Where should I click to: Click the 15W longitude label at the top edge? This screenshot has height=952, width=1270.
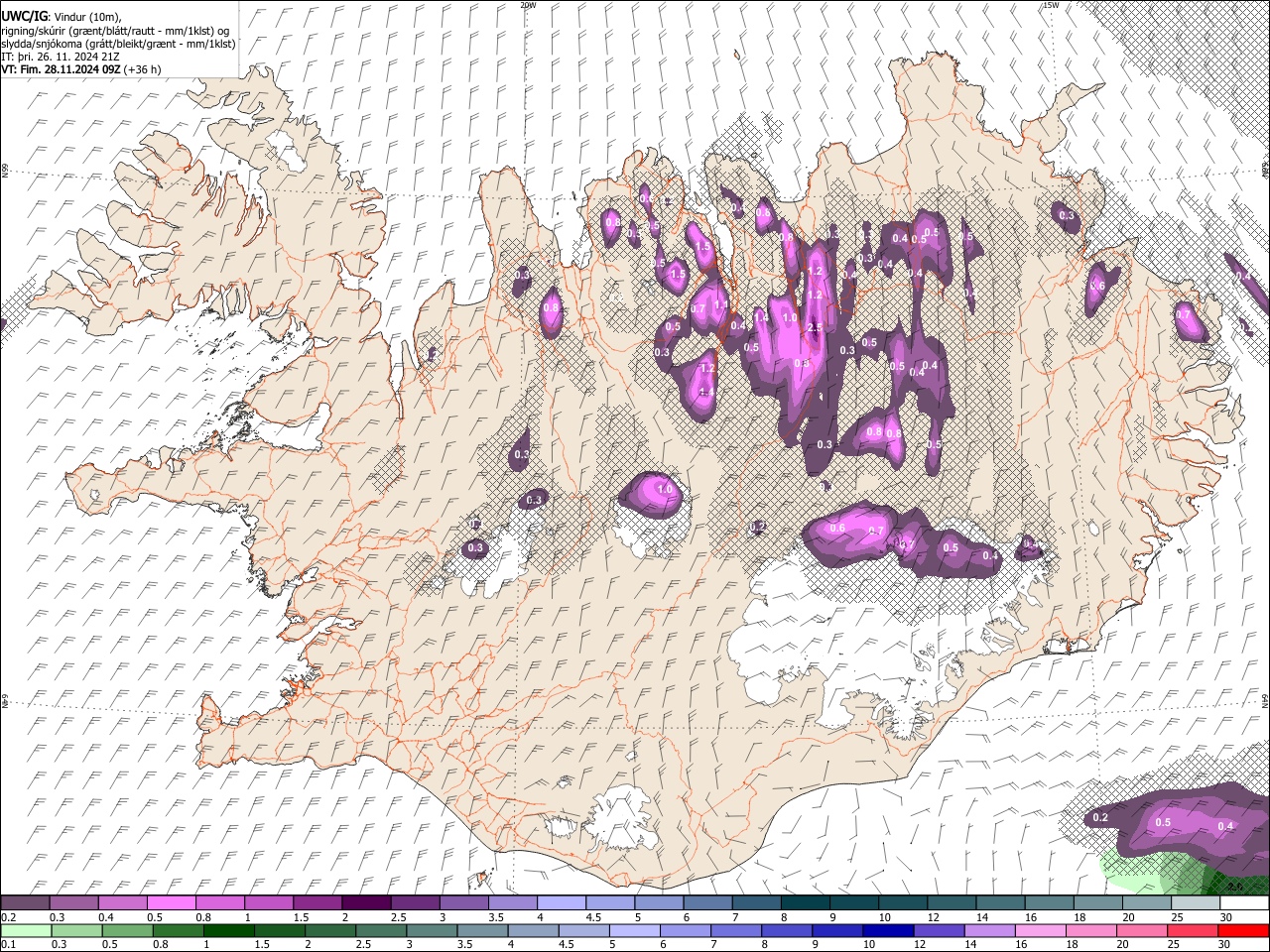(1051, 5)
